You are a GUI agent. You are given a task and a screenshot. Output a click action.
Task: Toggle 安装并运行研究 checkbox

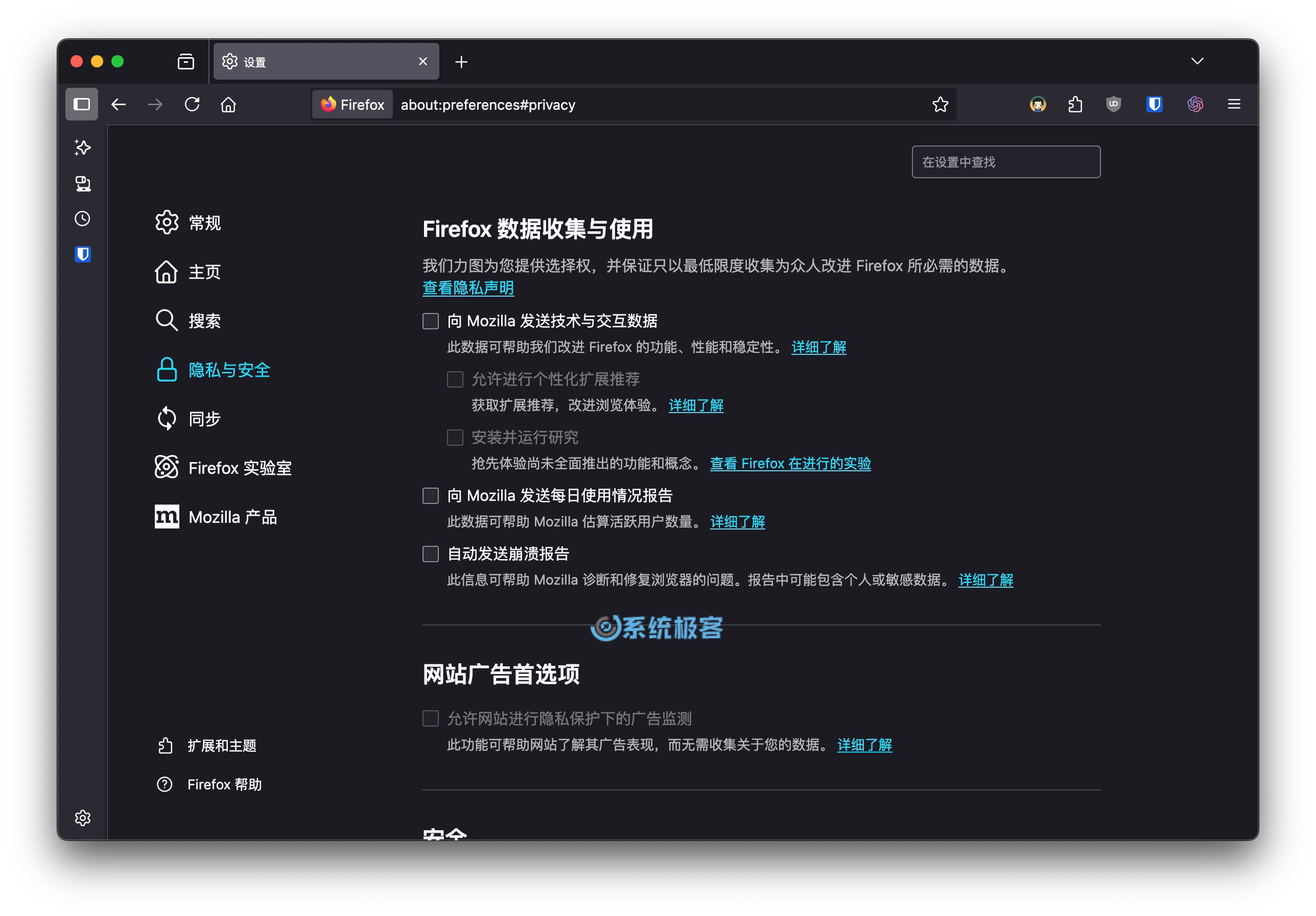(x=455, y=438)
